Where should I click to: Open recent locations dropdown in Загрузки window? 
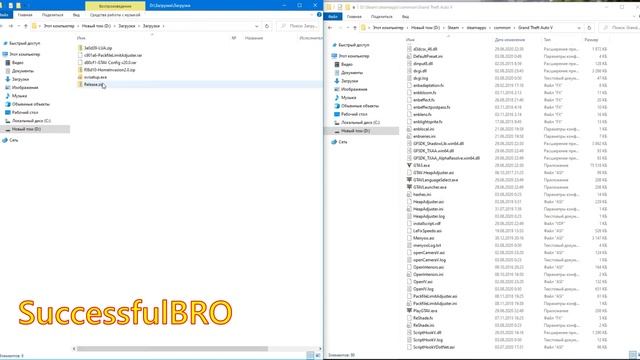pyautogui.click(x=19, y=26)
